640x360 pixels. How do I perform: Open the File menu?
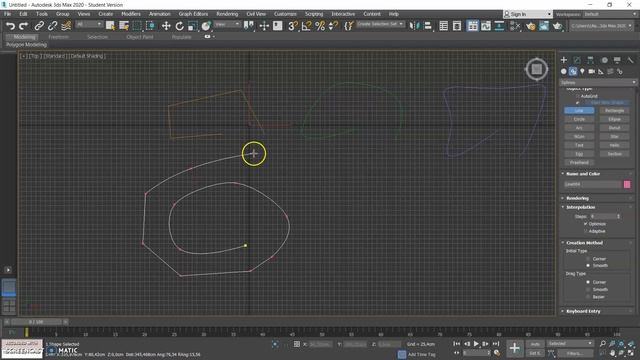coord(7,14)
